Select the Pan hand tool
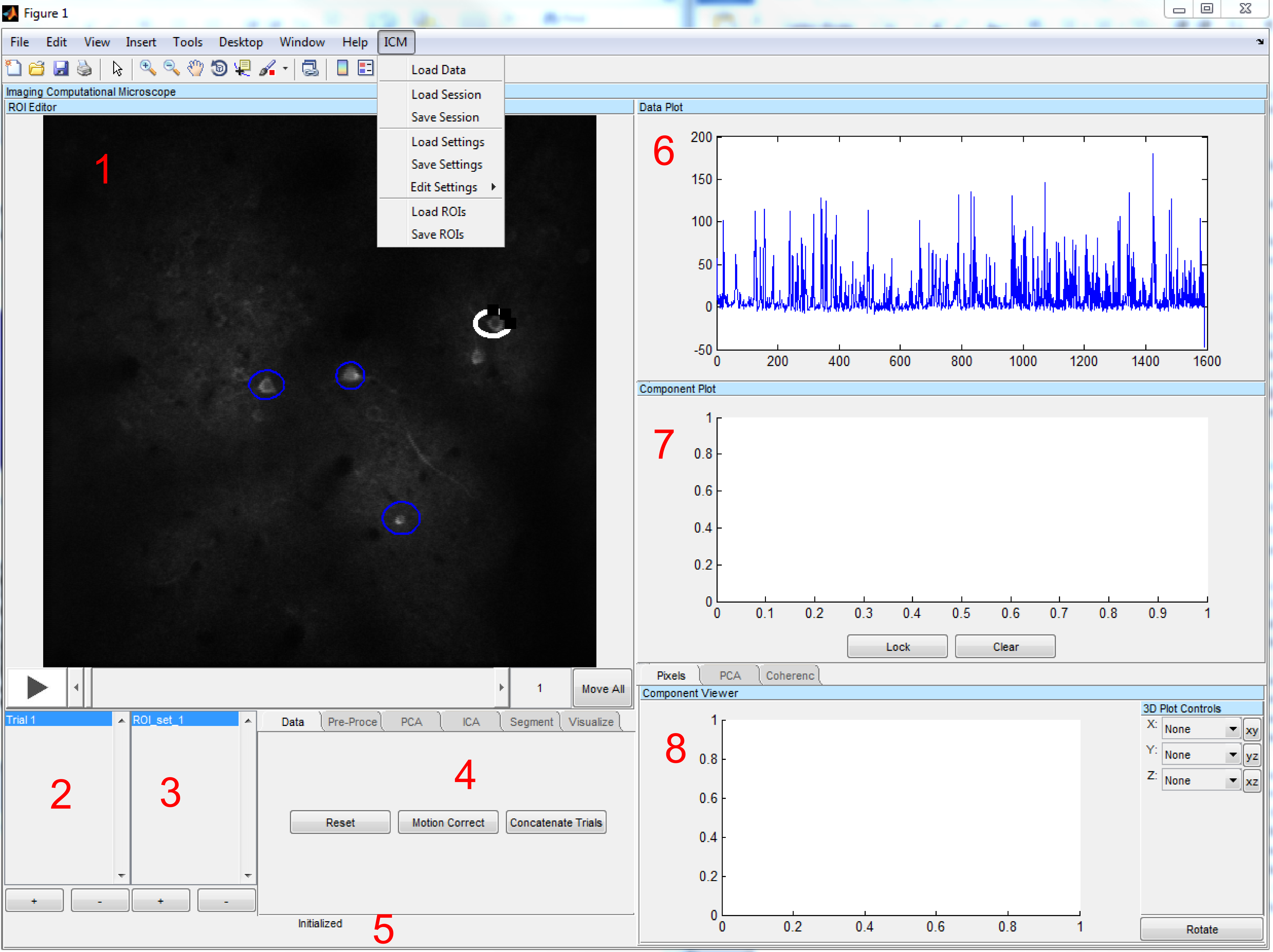This screenshot has height=952, width=1273. pyautogui.click(x=195, y=68)
